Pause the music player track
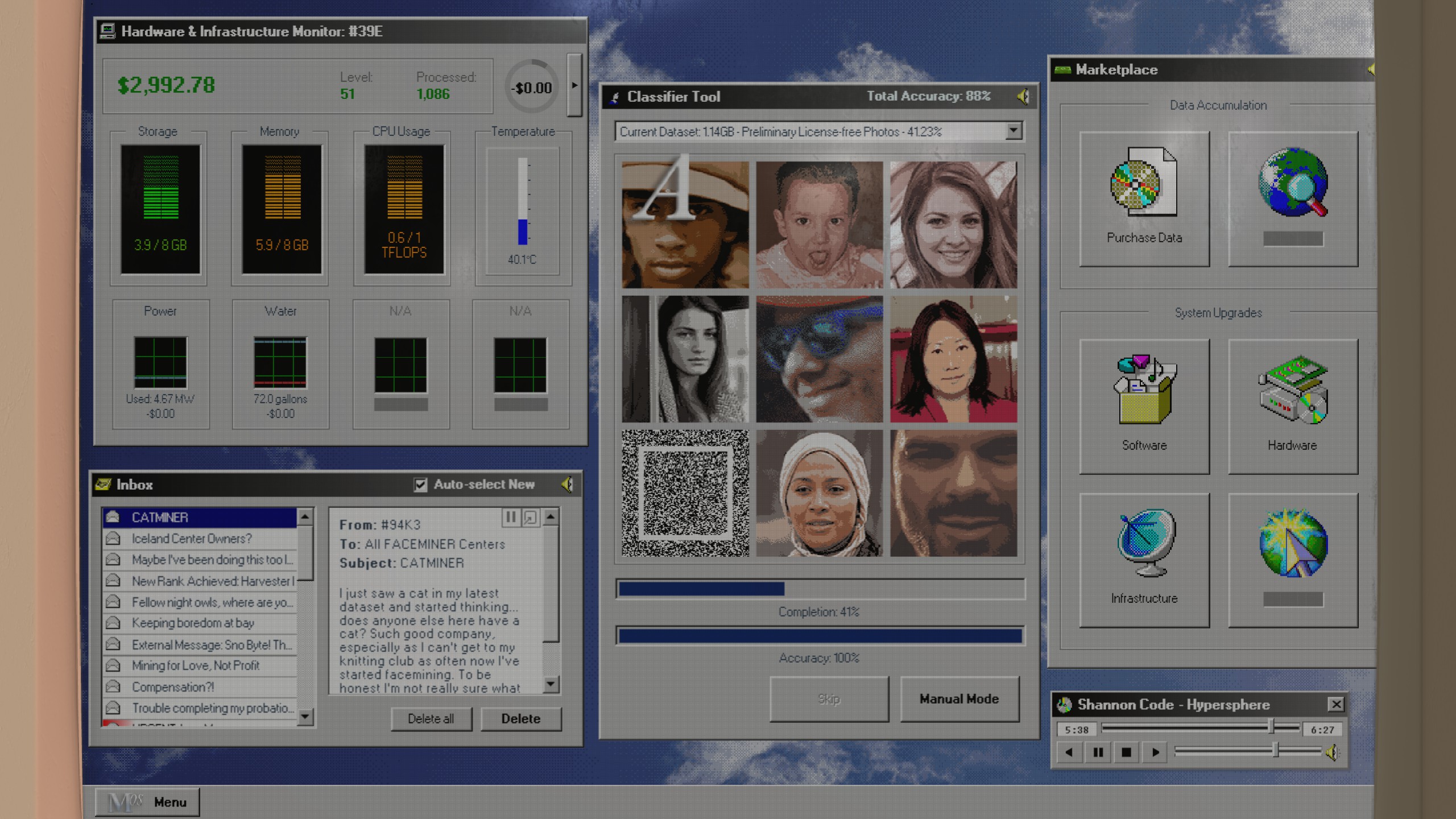Screen dimensions: 1456x819 coord(1098,752)
